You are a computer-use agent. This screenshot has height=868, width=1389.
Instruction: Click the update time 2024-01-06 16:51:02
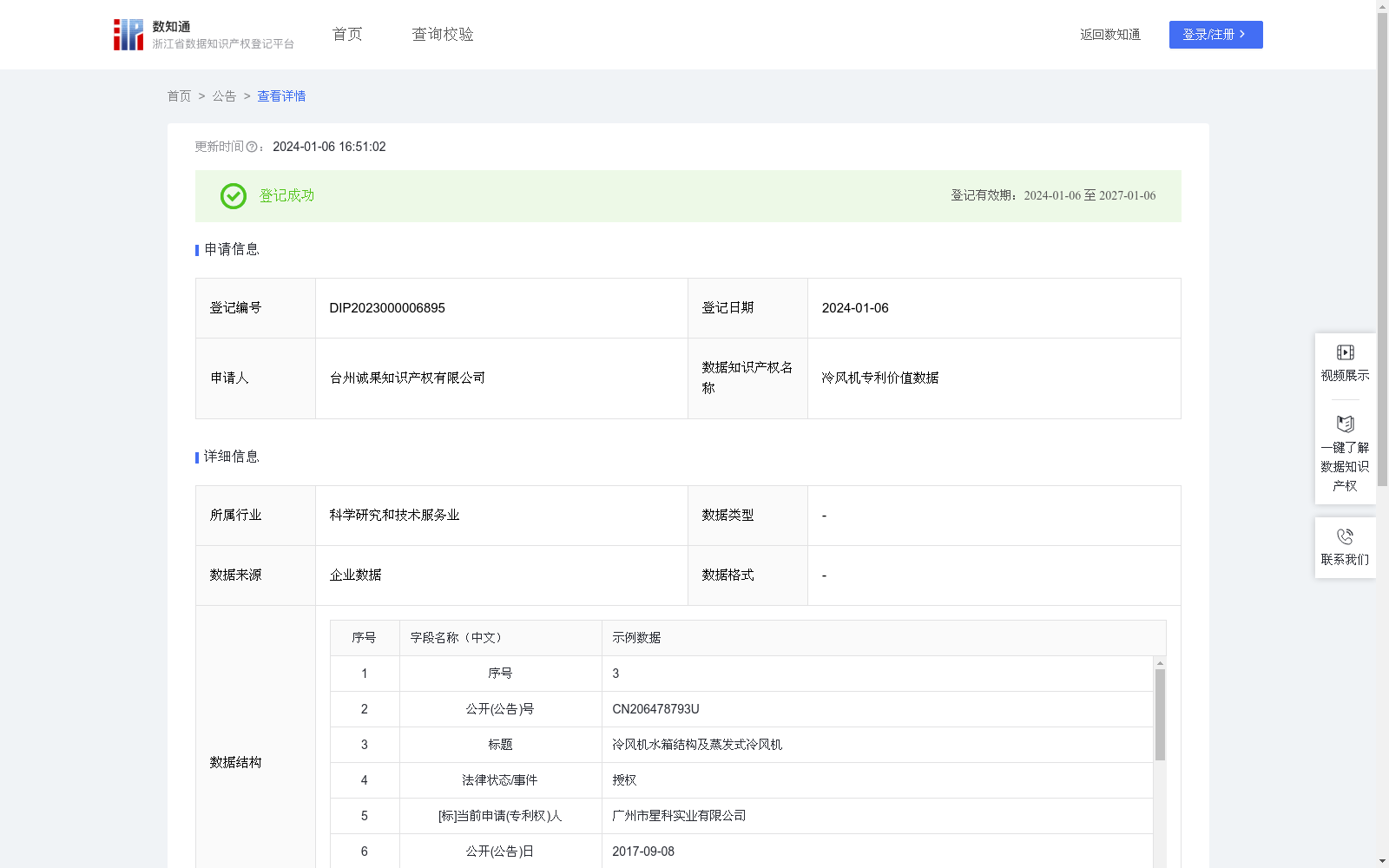tap(329, 148)
